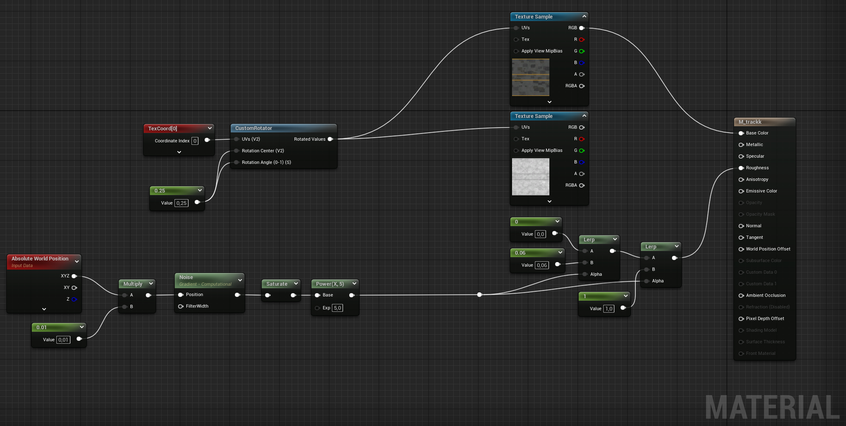The height and width of the screenshot is (426, 846).
Task: Click the Normal input pin on M_trackk
Action: click(741, 226)
